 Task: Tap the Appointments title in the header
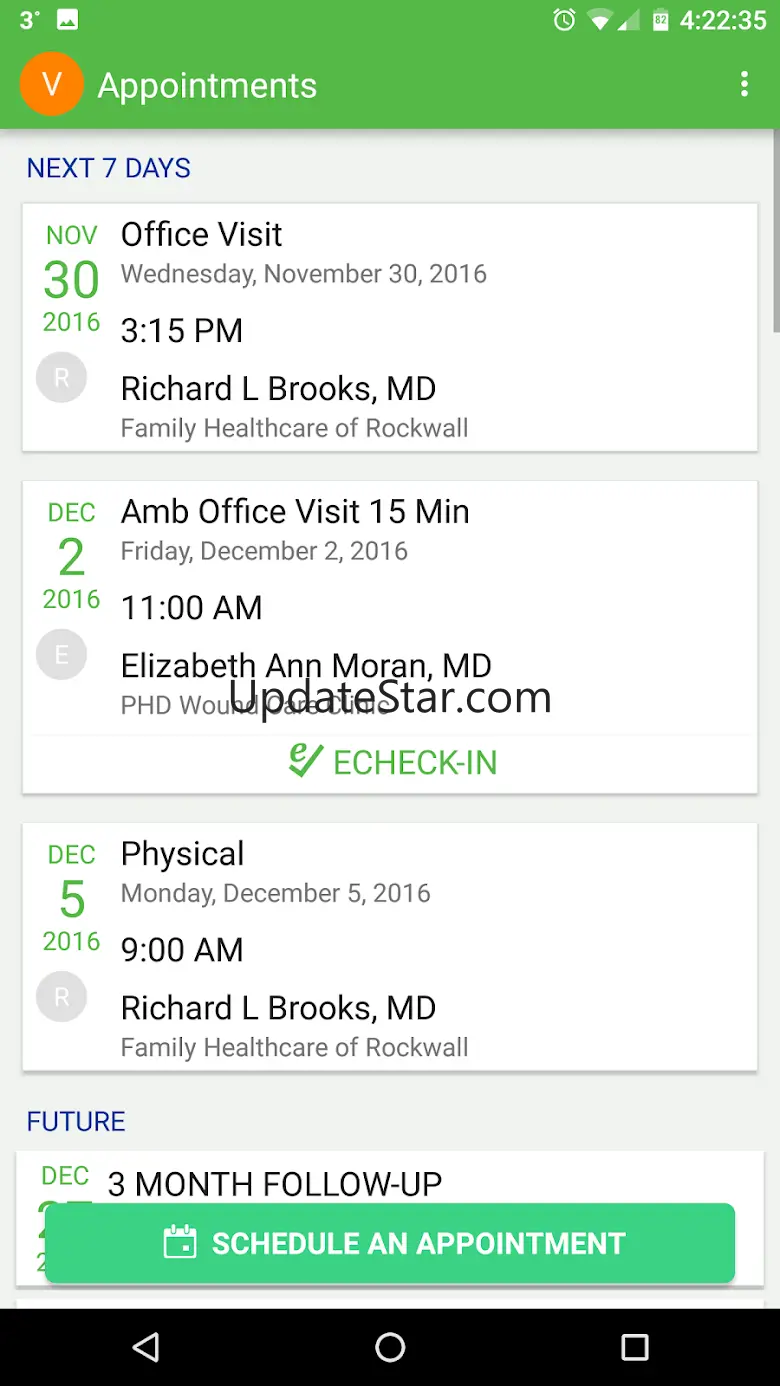click(207, 86)
